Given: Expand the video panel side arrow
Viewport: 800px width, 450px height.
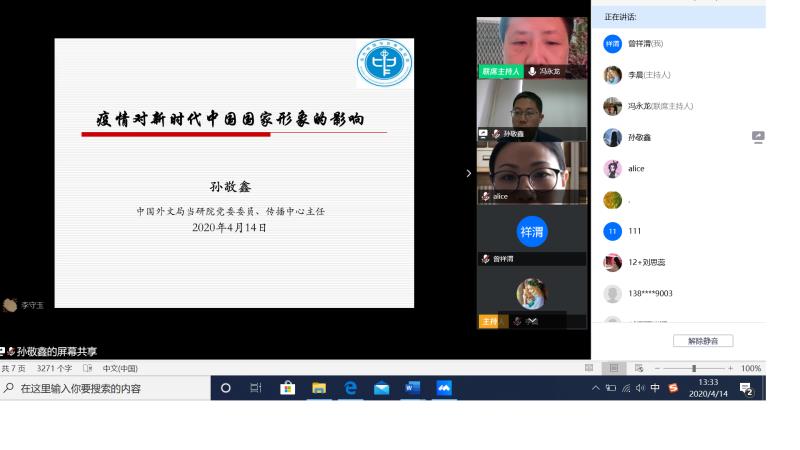Looking at the screenshot, I should (468, 173).
